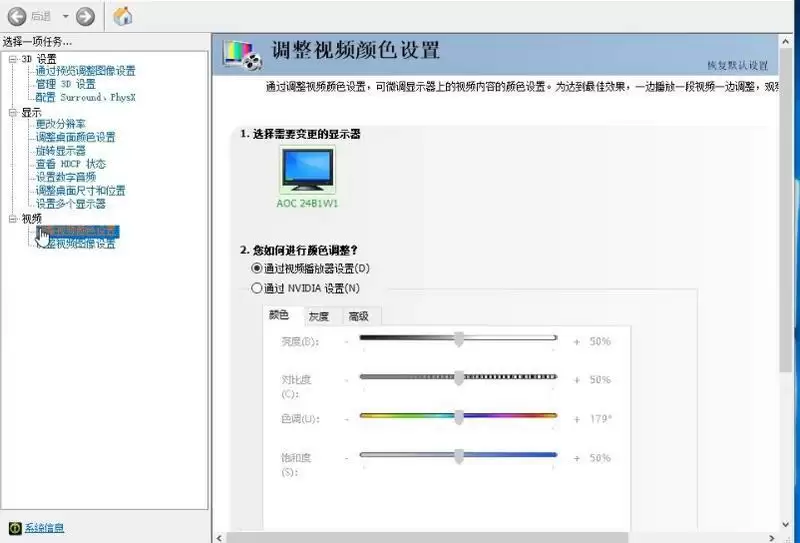The image size is (800, 543).
Task: Click the 1. 选择需要变更的显示器 heading
Action: coord(300,134)
